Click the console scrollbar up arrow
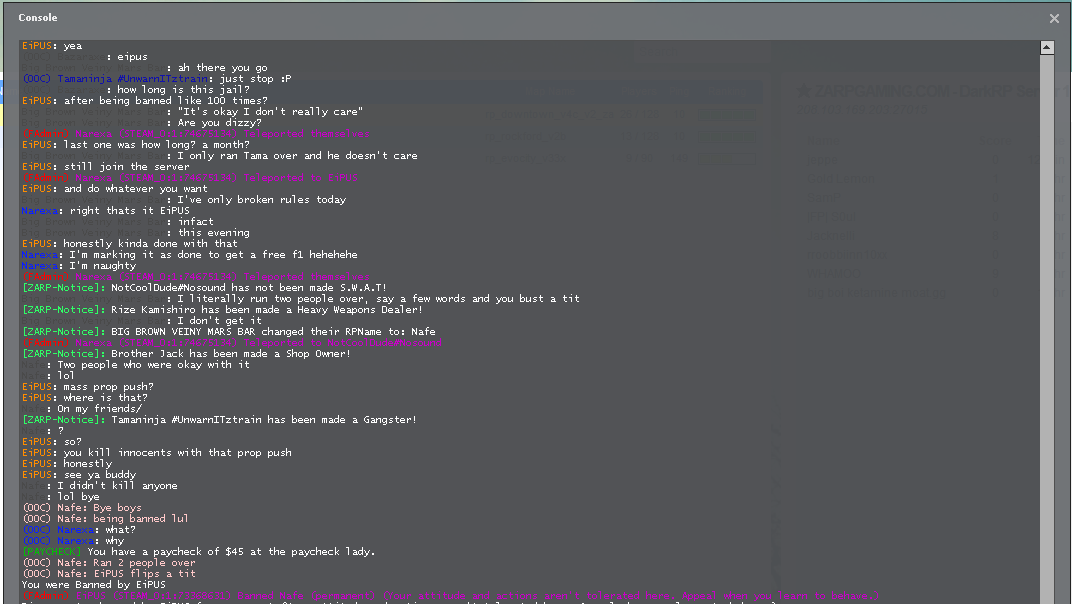Viewport: 1072px width, 604px height. tap(1047, 47)
